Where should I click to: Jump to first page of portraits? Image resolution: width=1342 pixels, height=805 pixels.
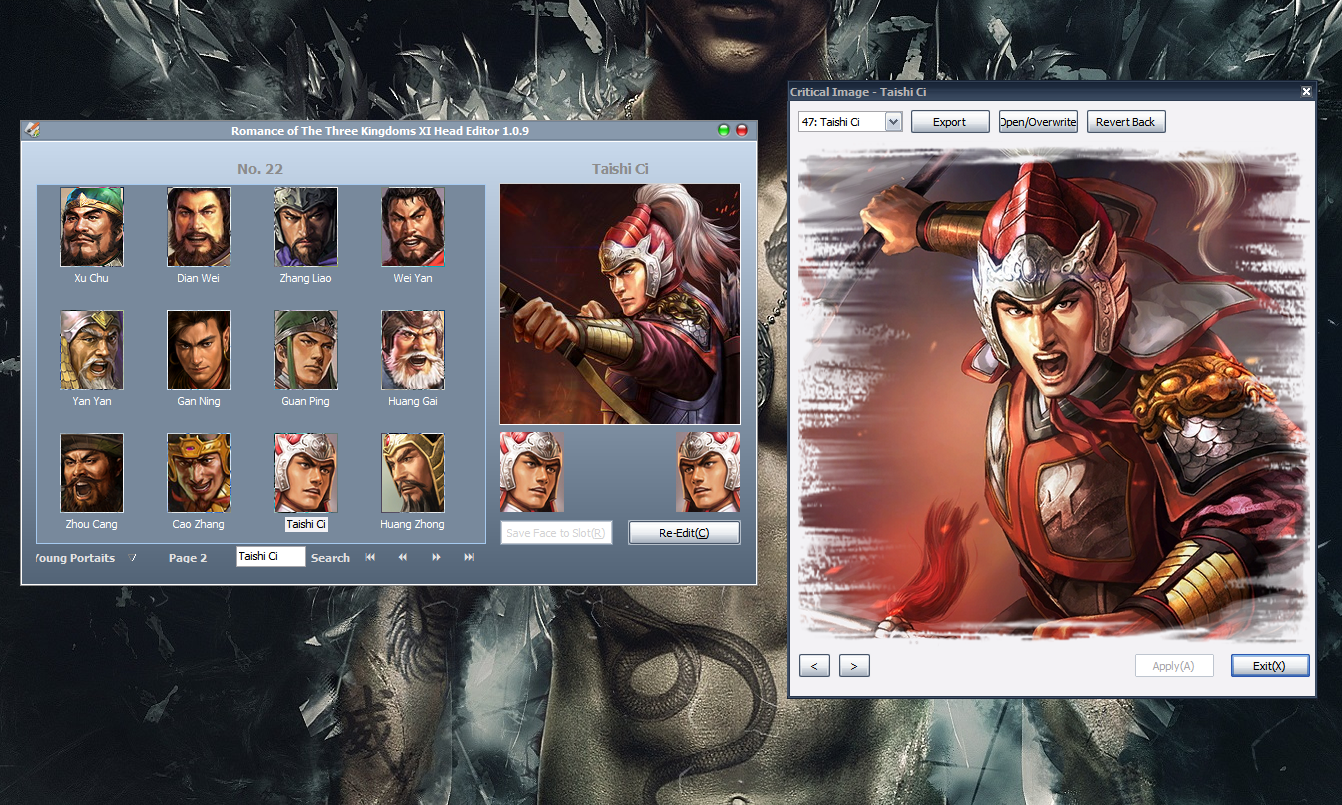370,557
